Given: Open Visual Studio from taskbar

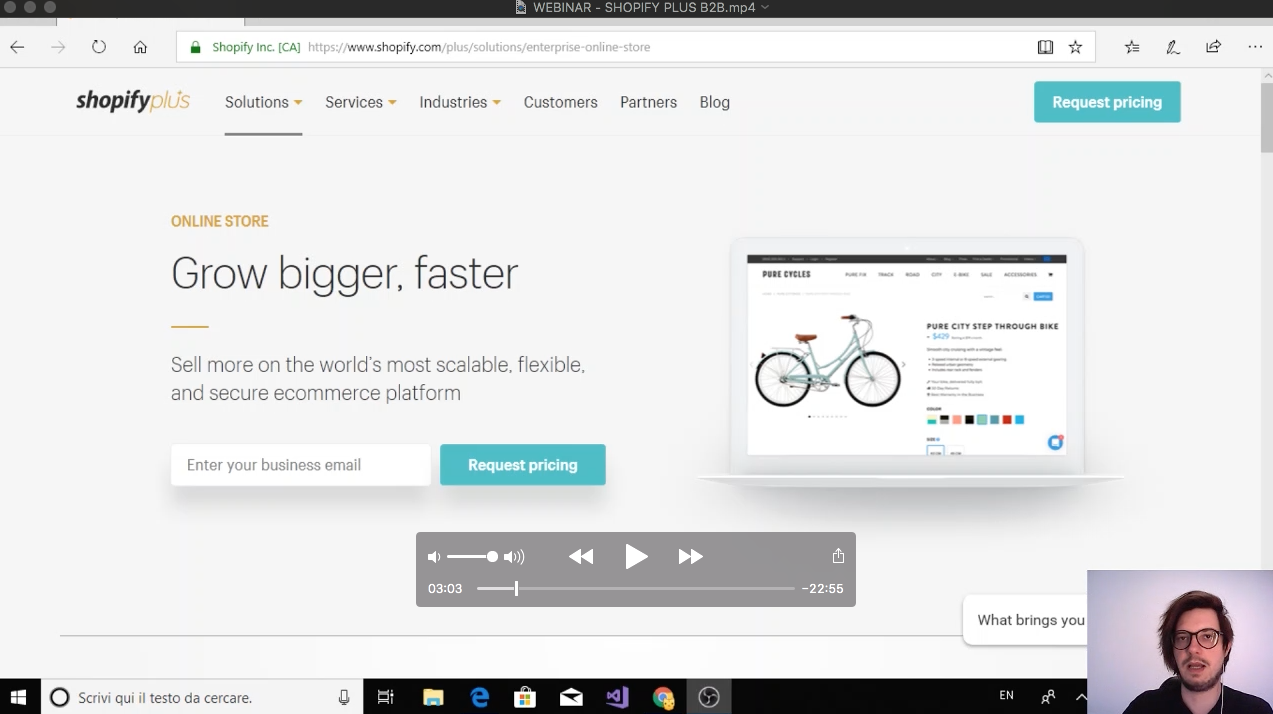Looking at the screenshot, I should point(617,697).
